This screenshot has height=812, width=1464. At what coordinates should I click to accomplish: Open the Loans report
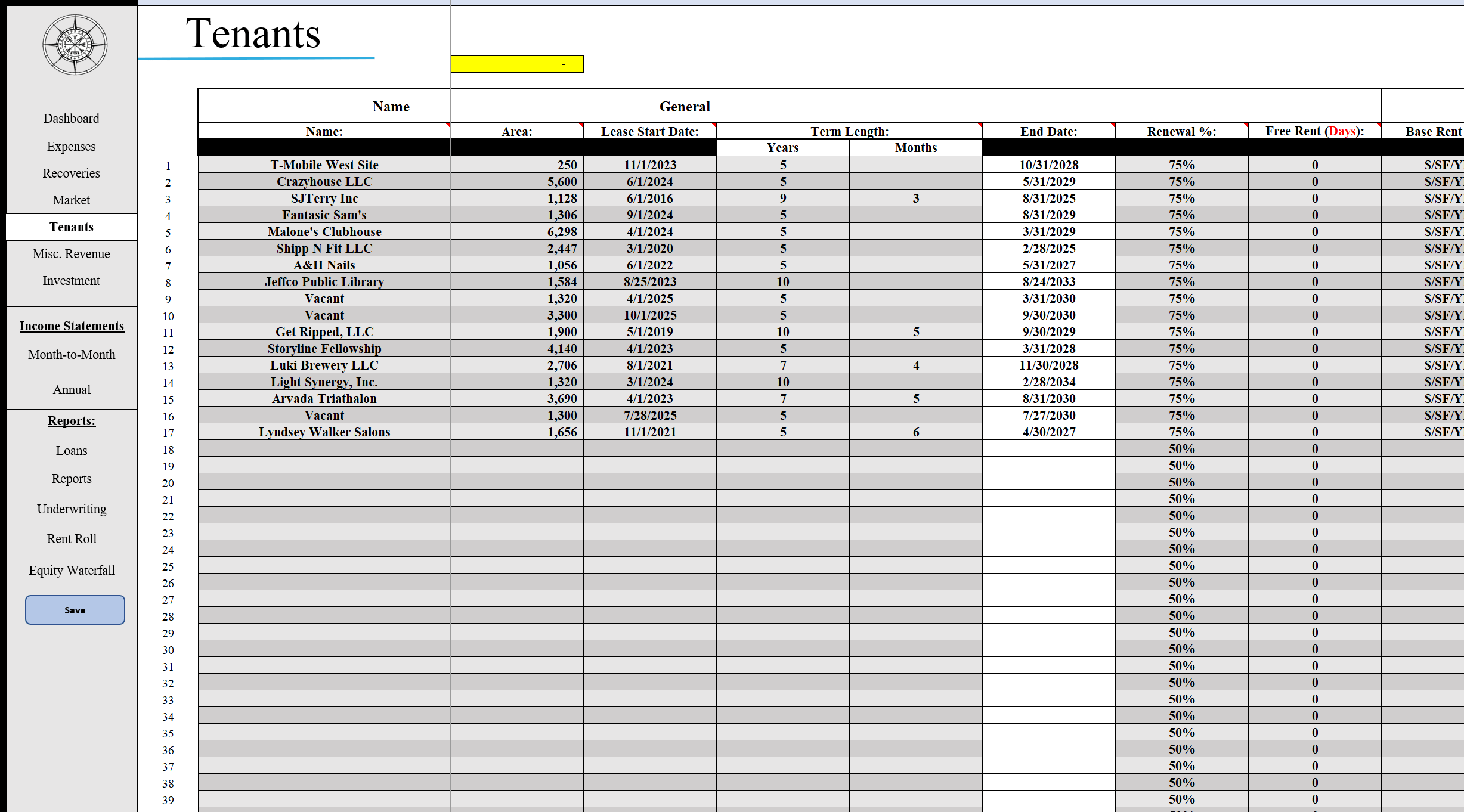pyautogui.click(x=71, y=450)
